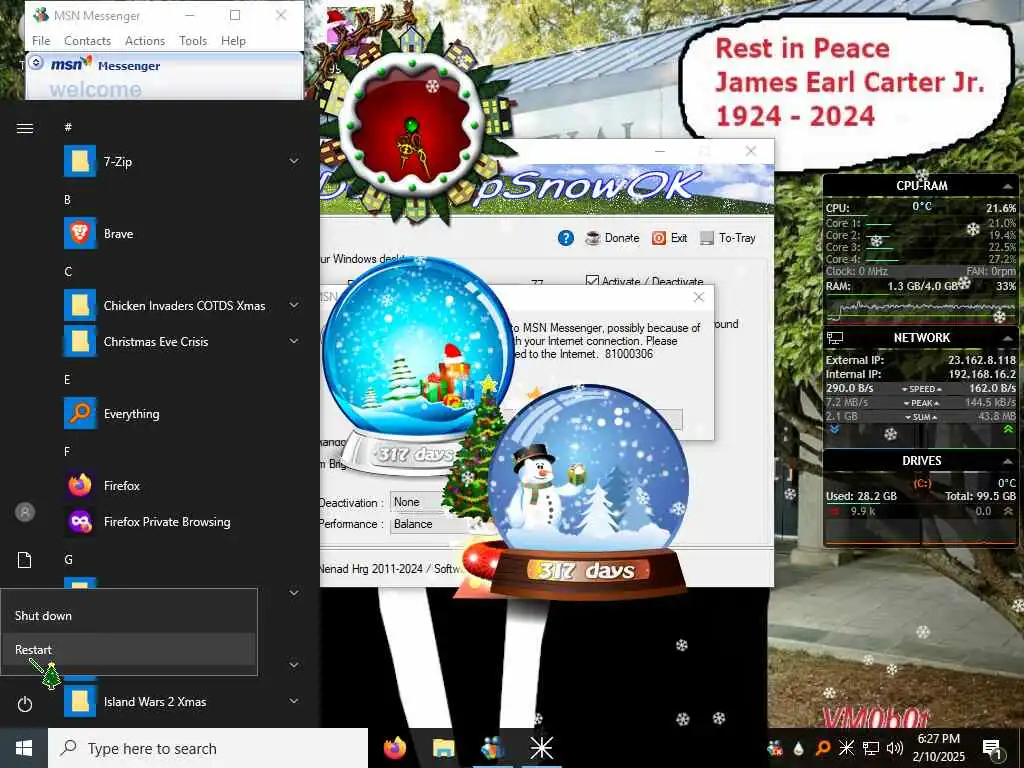Viewport: 1024px width, 768px height.
Task: Click the Used: 28.2 GB drive text
Action: coord(861,496)
